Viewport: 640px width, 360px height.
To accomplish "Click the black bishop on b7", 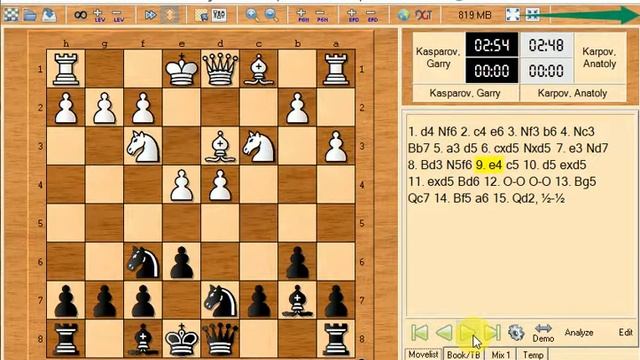I will pos(297,301).
